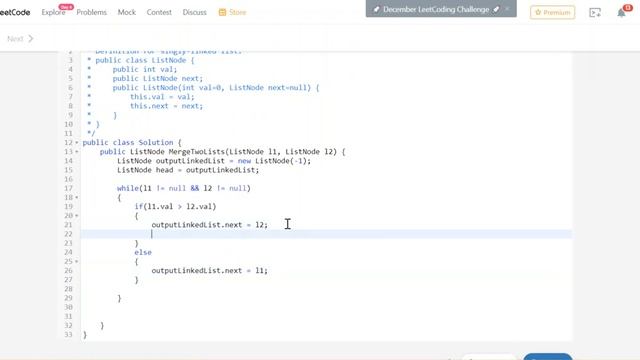This screenshot has height=360, width=640.
Task: Click the blue Submit button at bottom
Action: 548,357
